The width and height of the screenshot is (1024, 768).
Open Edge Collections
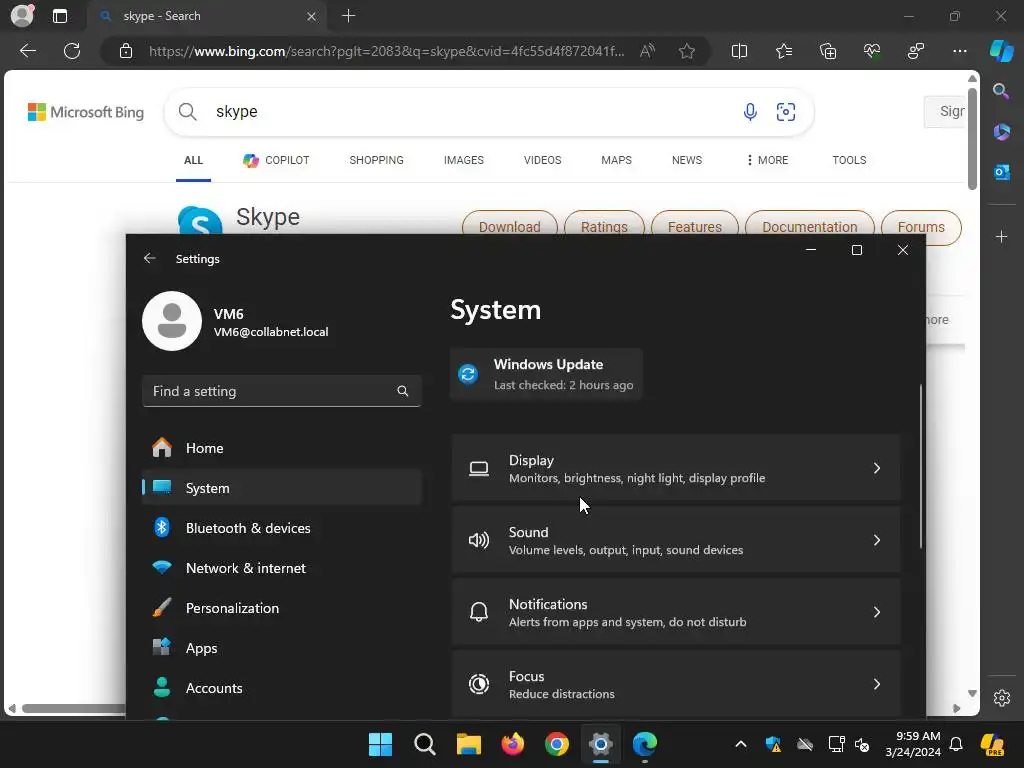pos(827,51)
